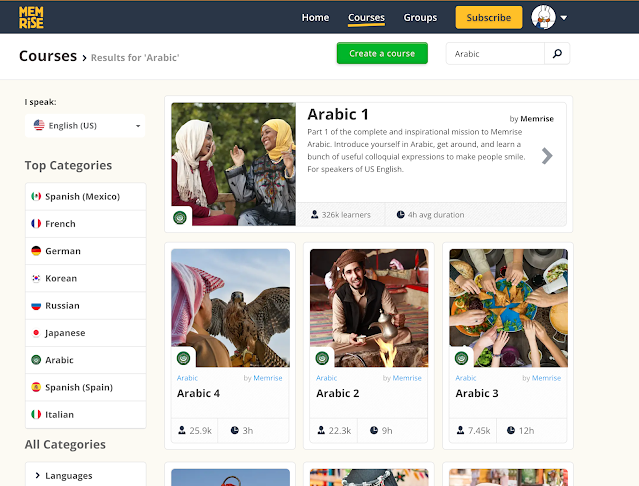Go to Home in the navigation bar
639x486 pixels.
coord(315,18)
